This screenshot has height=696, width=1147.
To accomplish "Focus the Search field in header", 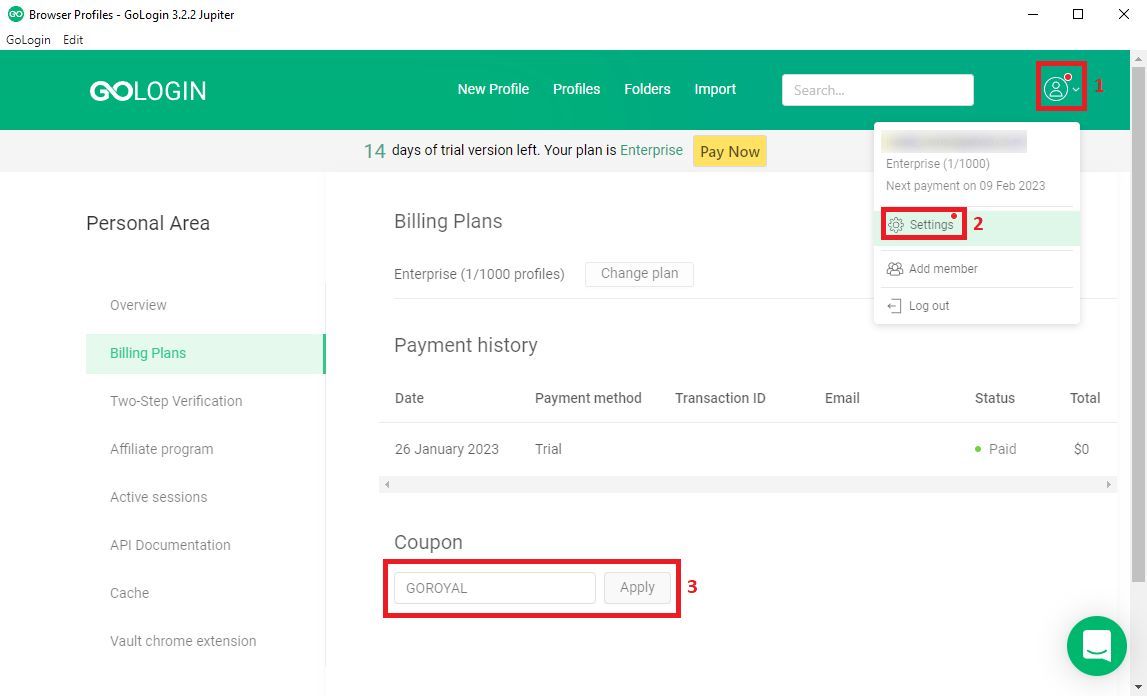I will (878, 90).
